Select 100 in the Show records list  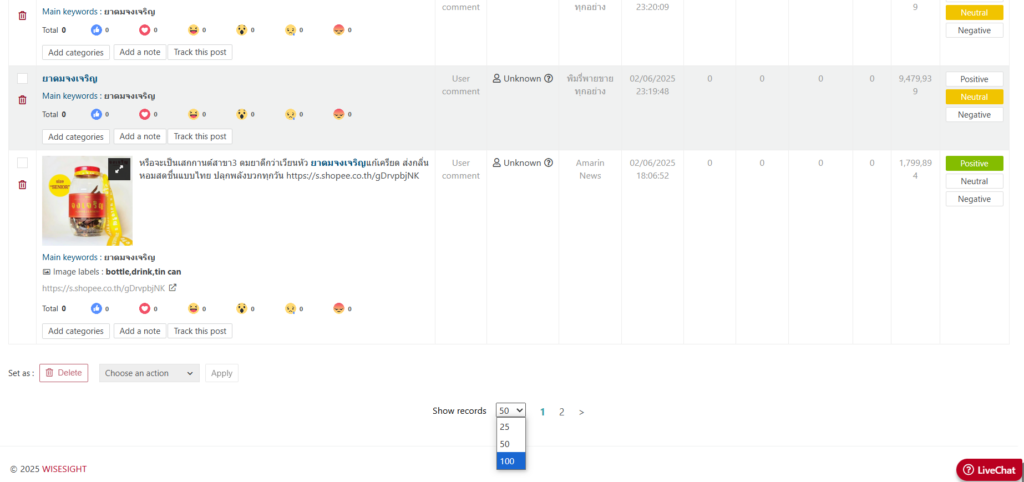(511, 461)
